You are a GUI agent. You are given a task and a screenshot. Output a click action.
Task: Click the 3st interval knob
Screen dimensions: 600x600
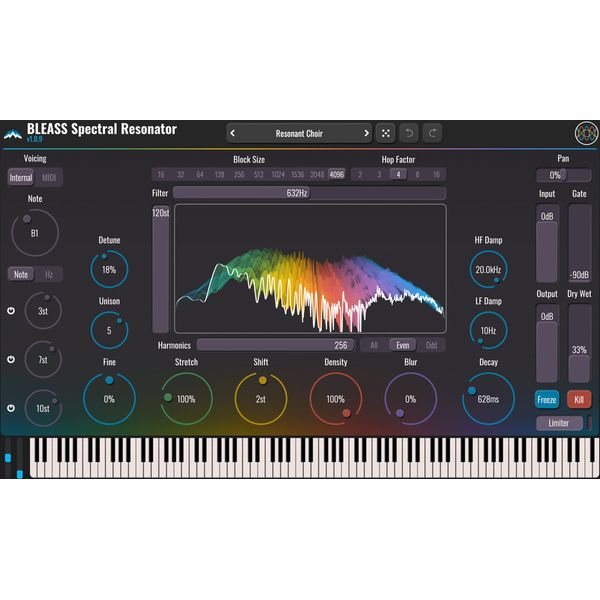click(43, 311)
